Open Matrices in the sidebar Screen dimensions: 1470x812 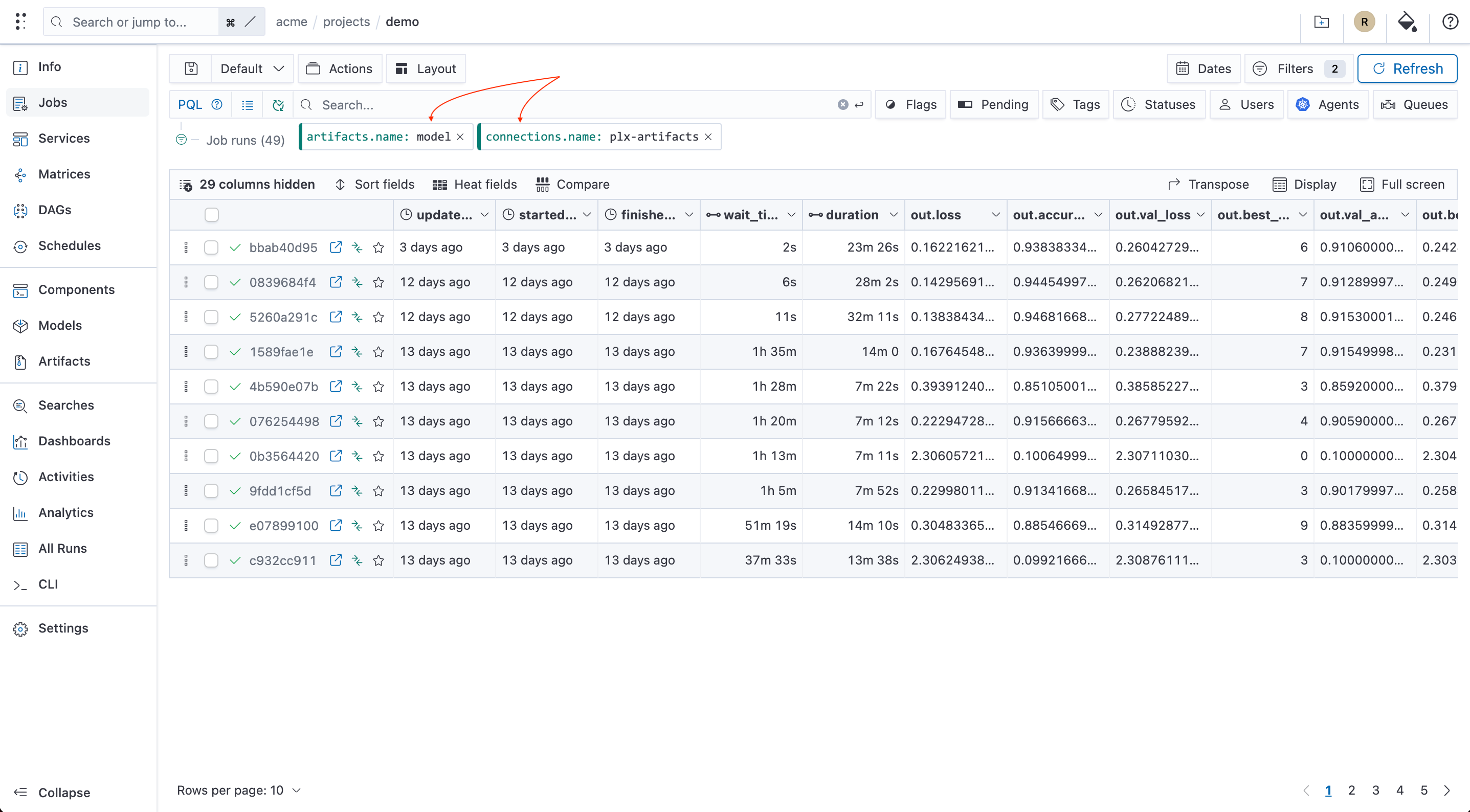pos(78,174)
